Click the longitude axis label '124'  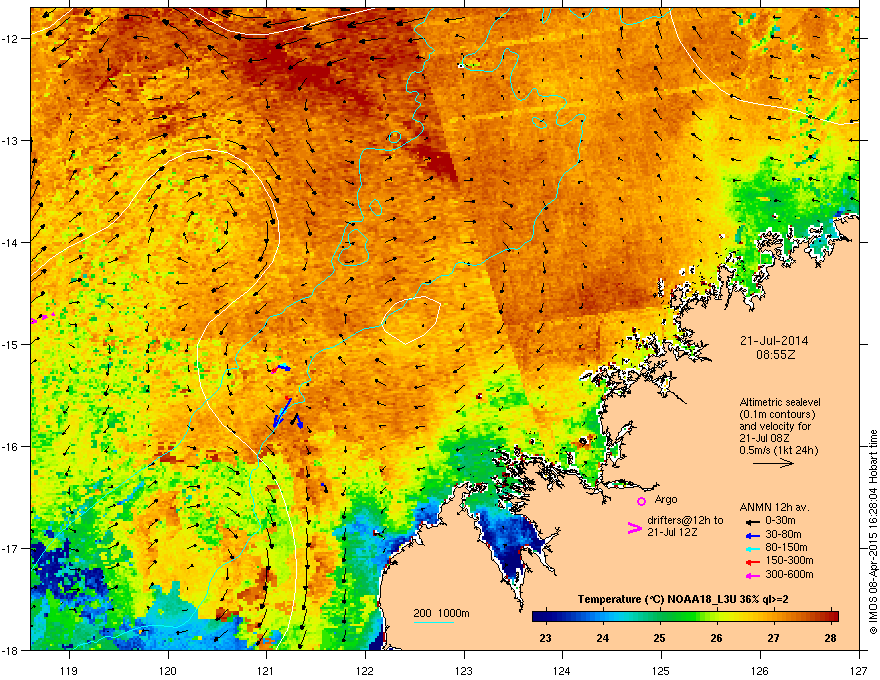562,670
